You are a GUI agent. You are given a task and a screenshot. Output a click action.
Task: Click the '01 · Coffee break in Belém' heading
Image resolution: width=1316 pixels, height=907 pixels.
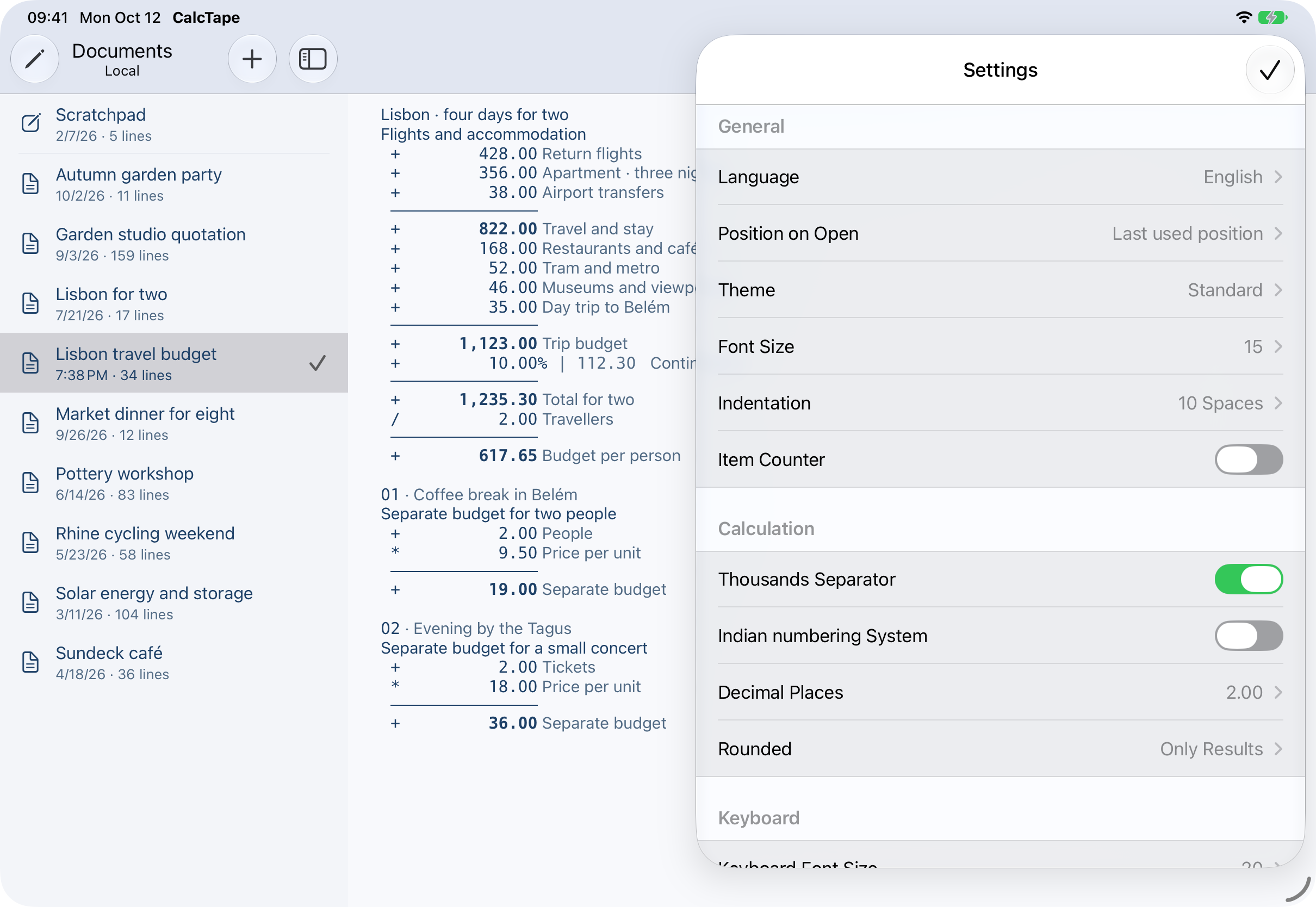[479, 495]
